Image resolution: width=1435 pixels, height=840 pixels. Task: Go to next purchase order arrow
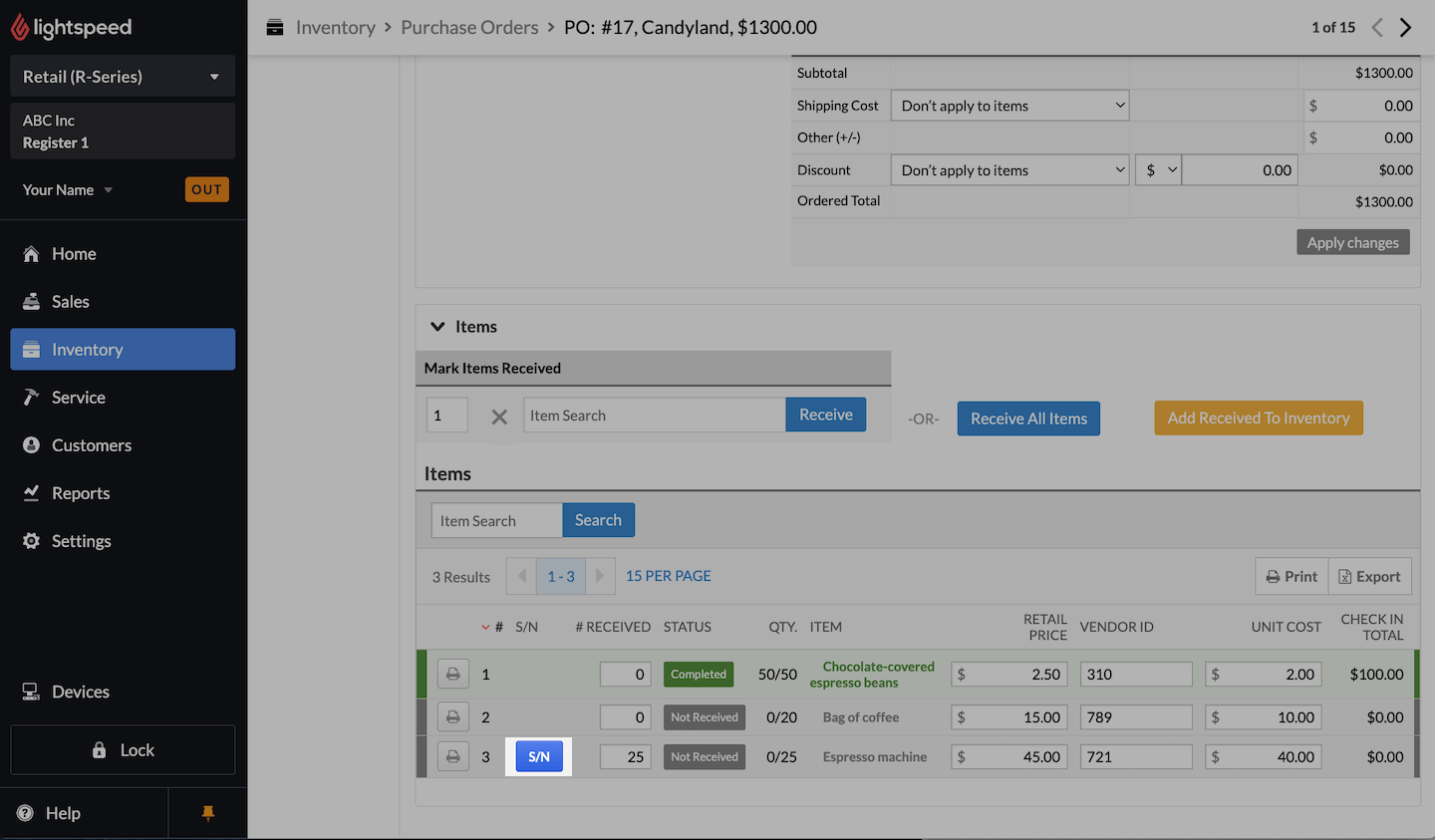1406,28
